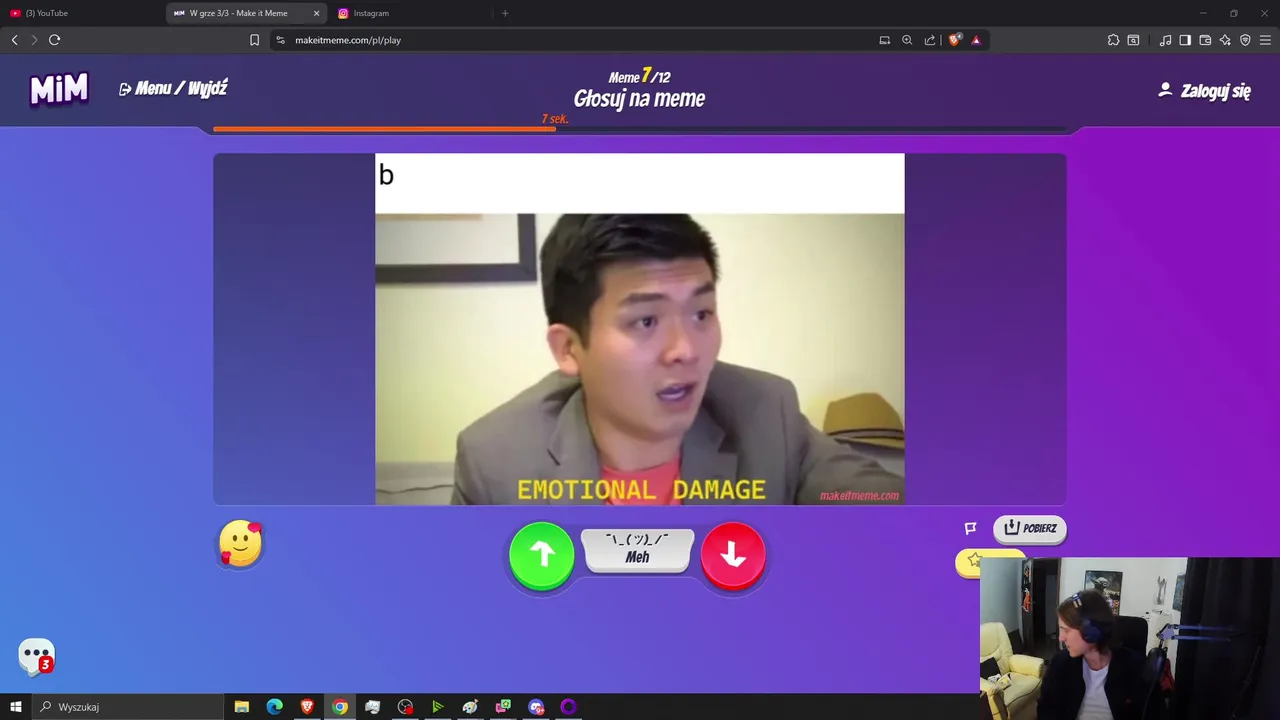Click Menu / Wyjdź to exit game
This screenshot has height=720, width=1280.
(173, 89)
